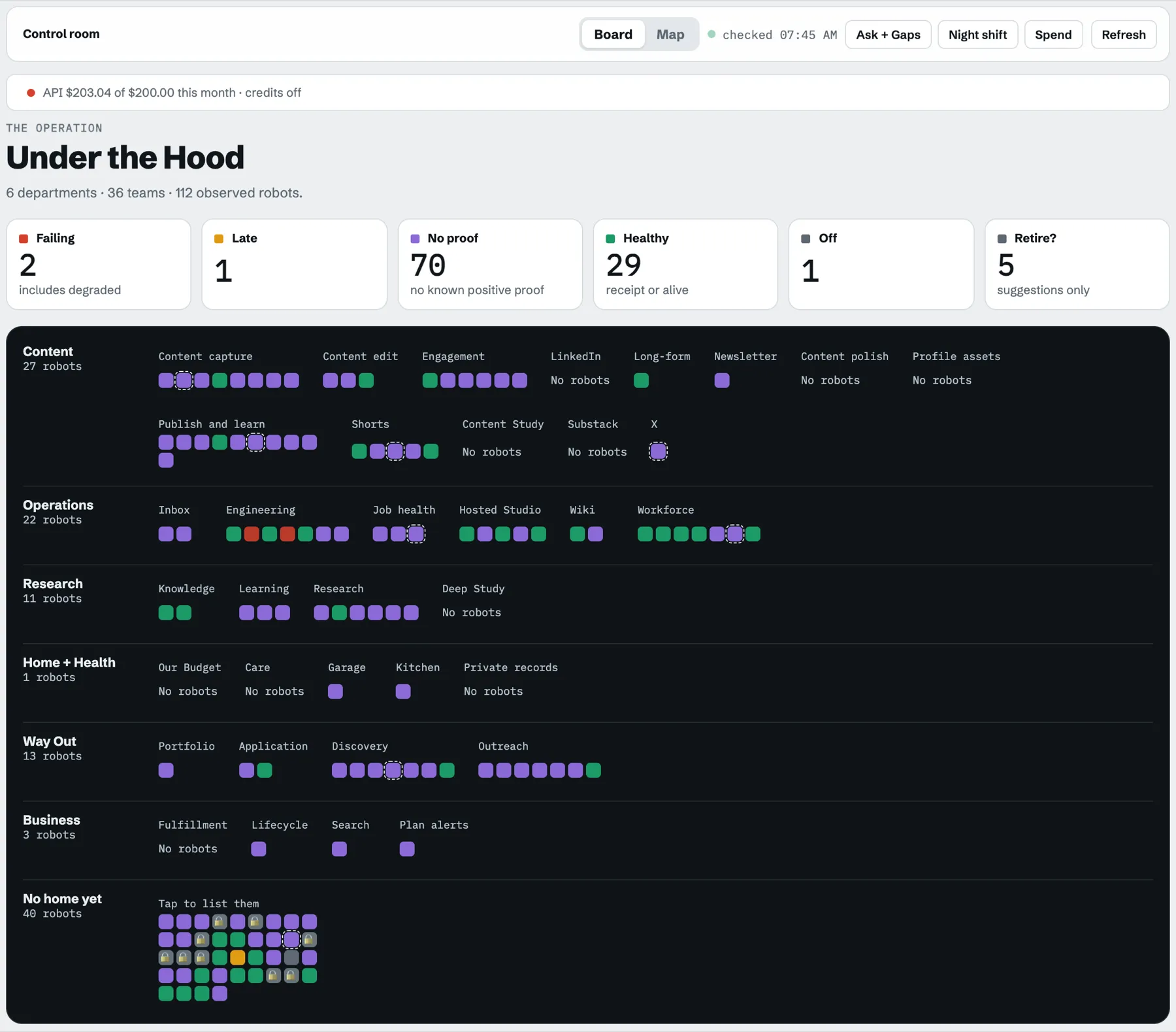Image resolution: width=1176 pixels, height=1032 pixels.
Task: Click the dashed robot in No home yet
Action: click(x=291, y=940)
